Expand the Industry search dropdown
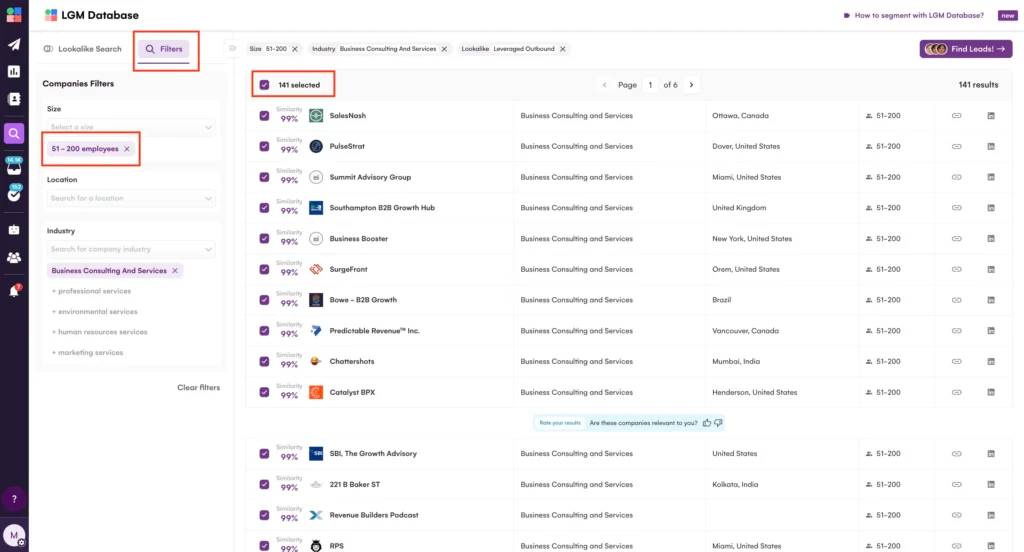The width and height of the screenshot is (1024, 552). tap(131, 249)
